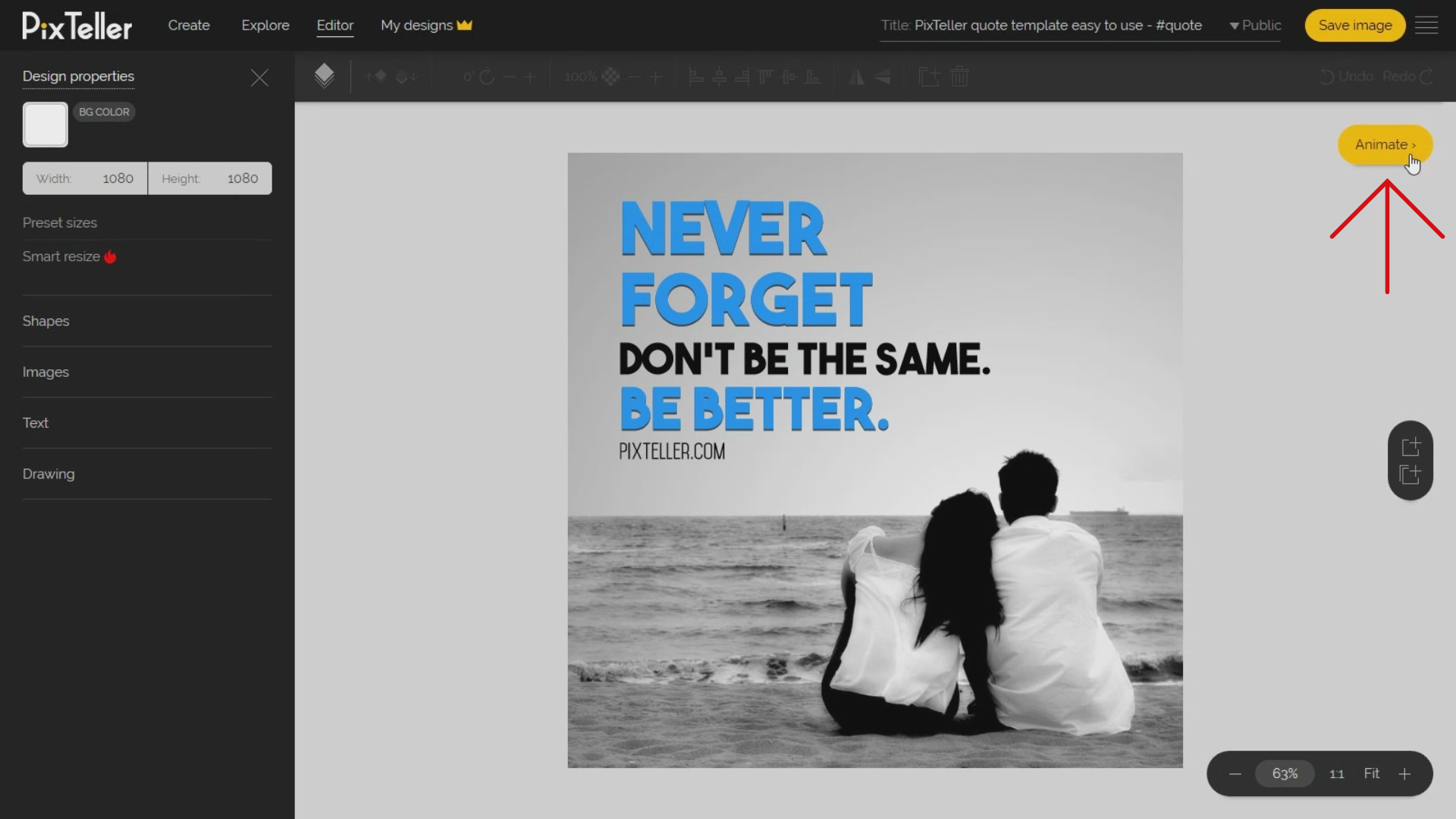Select the PIXTELLER.COM text on canvas
The image size is (1456, 819).
pos(672,451)
